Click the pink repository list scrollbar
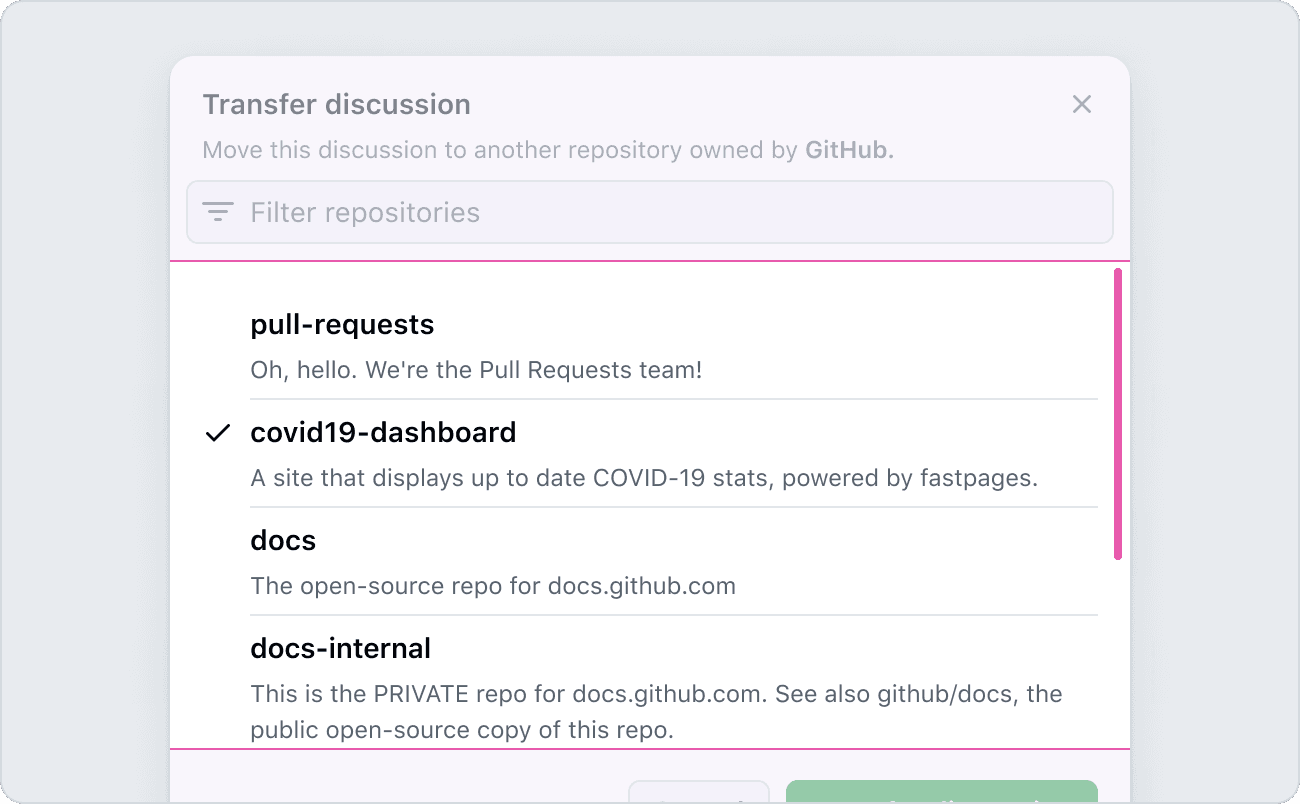 [1117, 414]
